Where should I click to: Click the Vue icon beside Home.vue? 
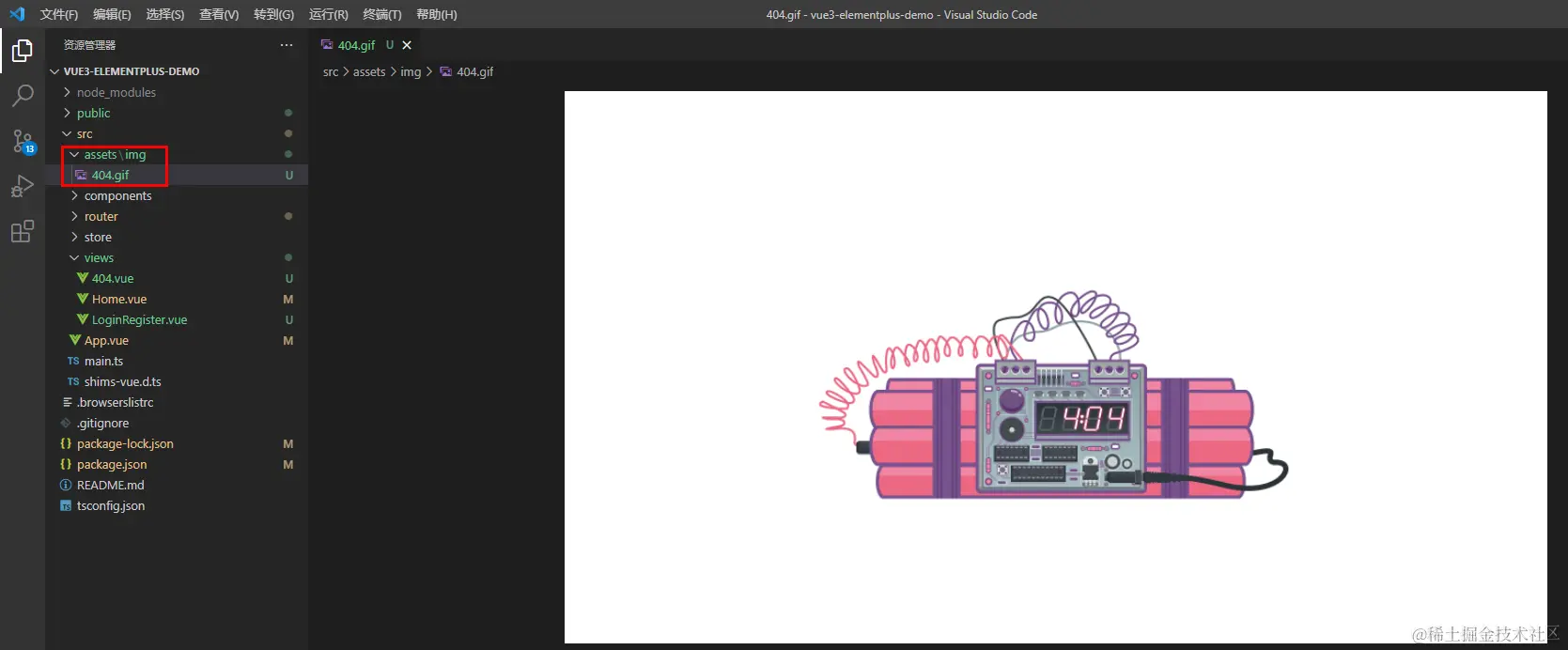pos(83,299)
